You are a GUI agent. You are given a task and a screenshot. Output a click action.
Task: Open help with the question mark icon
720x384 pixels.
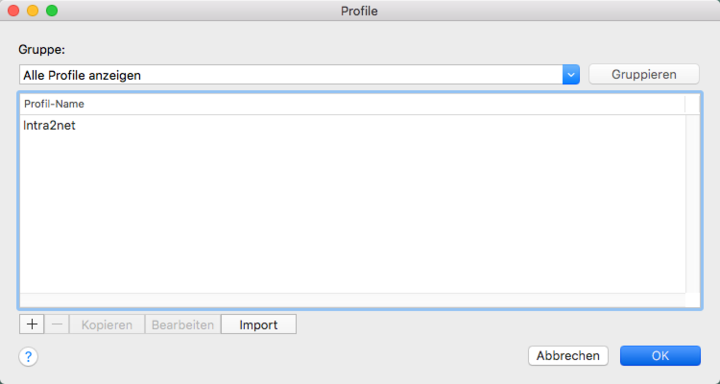pyautogui.click(x=28, y=356)
